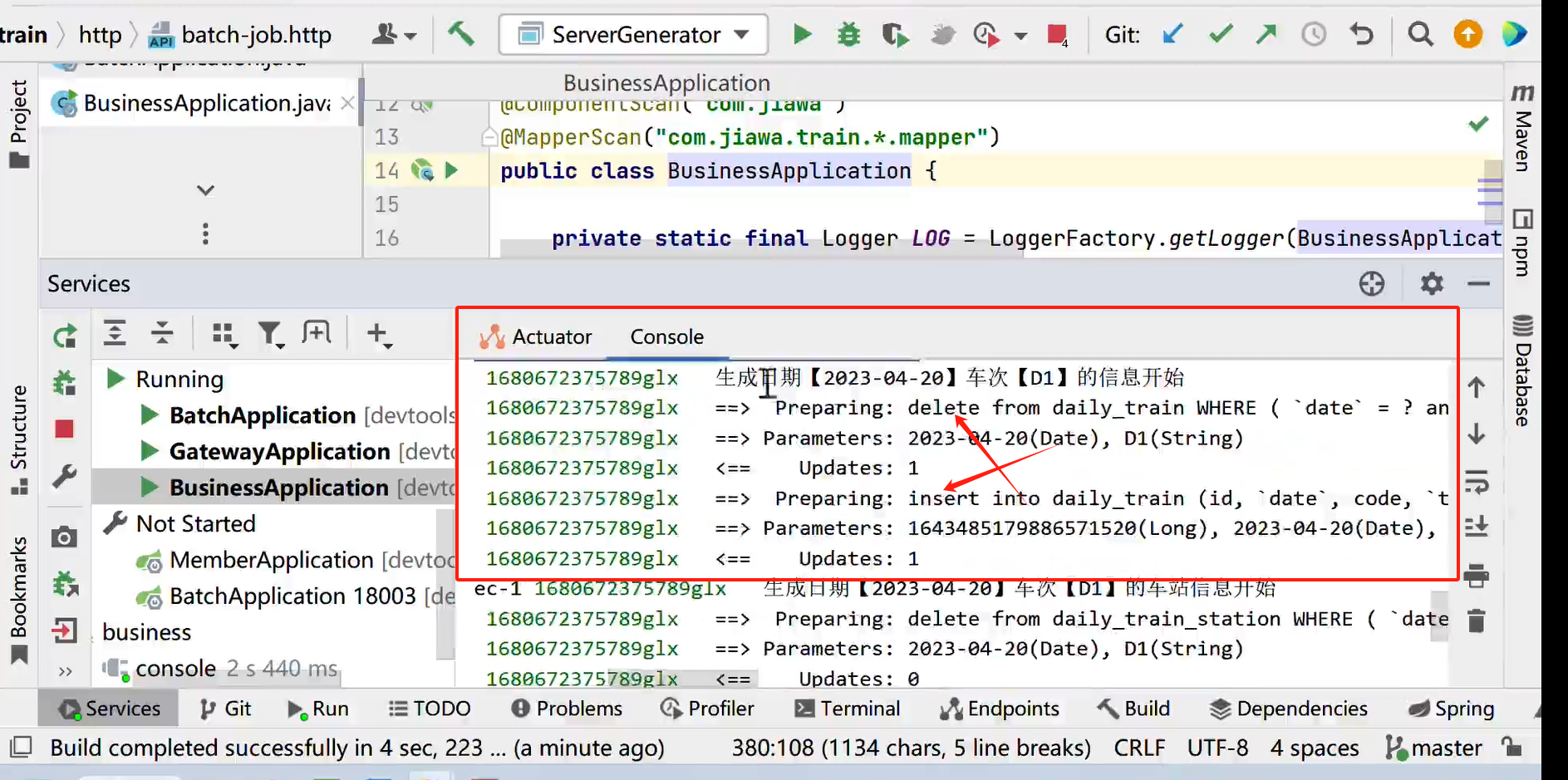The height and width of the screenshot is (780, 1568).
Task: Open the Services filter funnel dropdown
Action: 271,335
